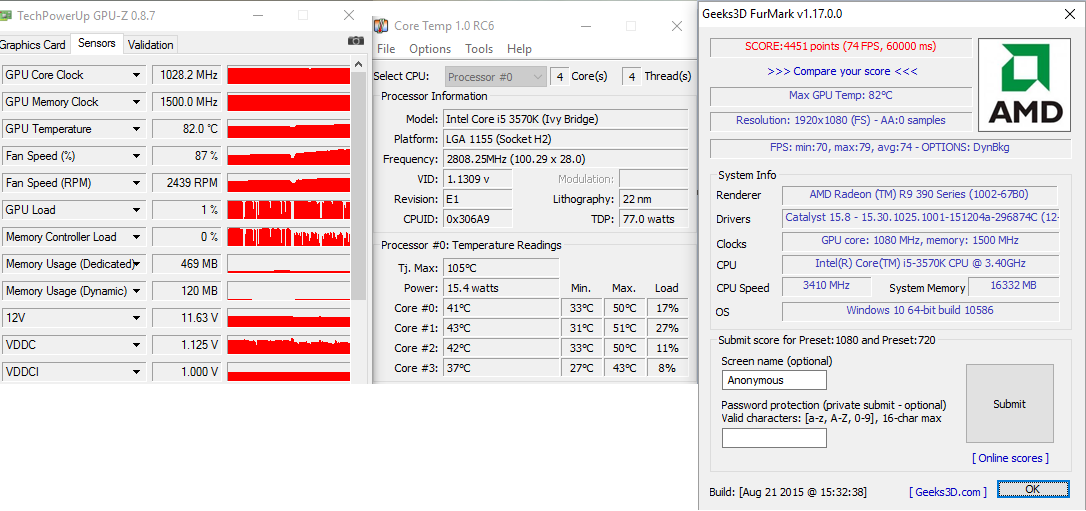This screenshot has height=511, width=1086.
Task: Open the Select CPU Processor #0 combo box
Action: pos(497,76)
